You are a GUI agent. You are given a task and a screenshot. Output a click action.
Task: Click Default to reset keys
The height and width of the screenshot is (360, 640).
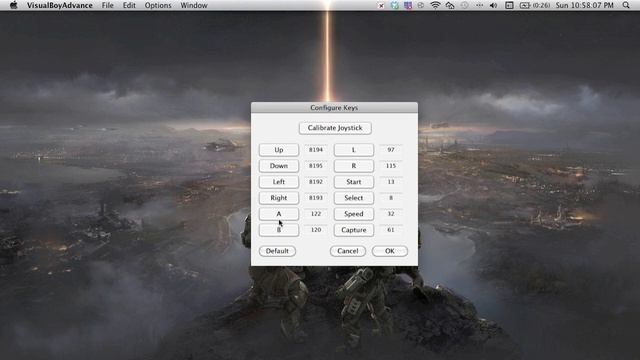(x=277, y=251)
